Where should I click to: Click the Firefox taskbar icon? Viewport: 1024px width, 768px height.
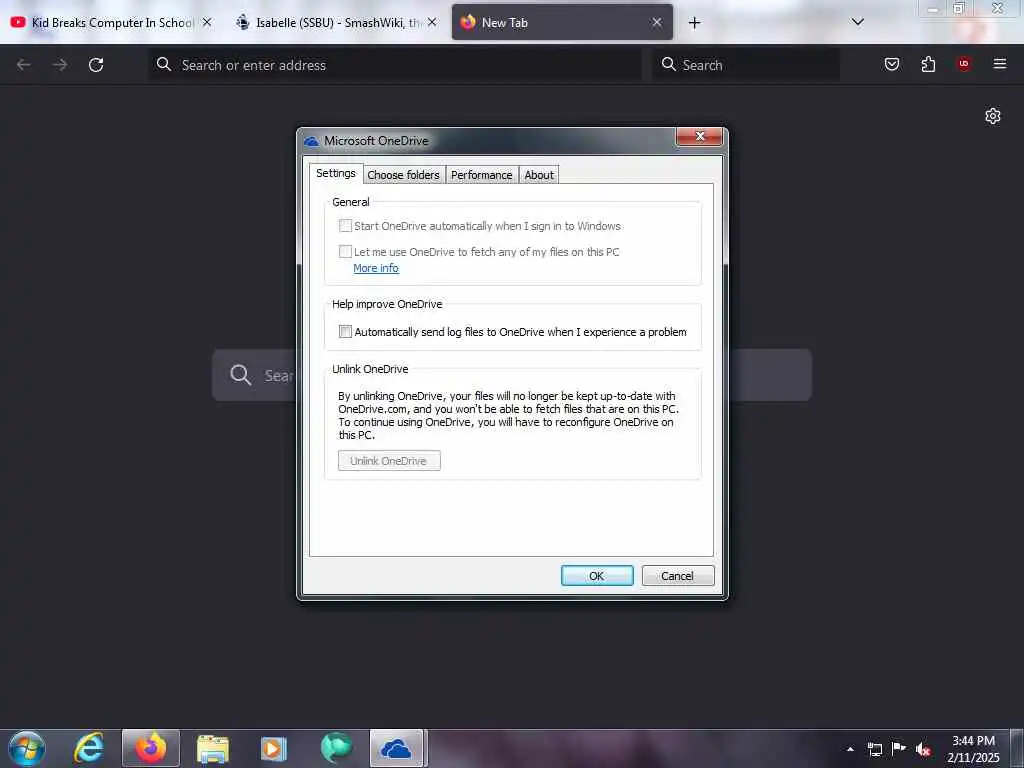[x=151, y=748]
